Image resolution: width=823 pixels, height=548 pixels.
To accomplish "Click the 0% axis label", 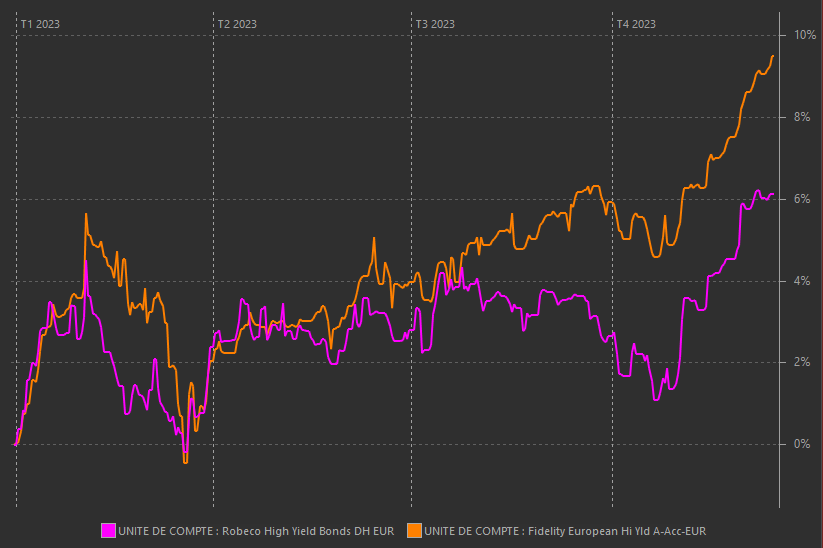I will pyautogui.click(x=802, y=444).
